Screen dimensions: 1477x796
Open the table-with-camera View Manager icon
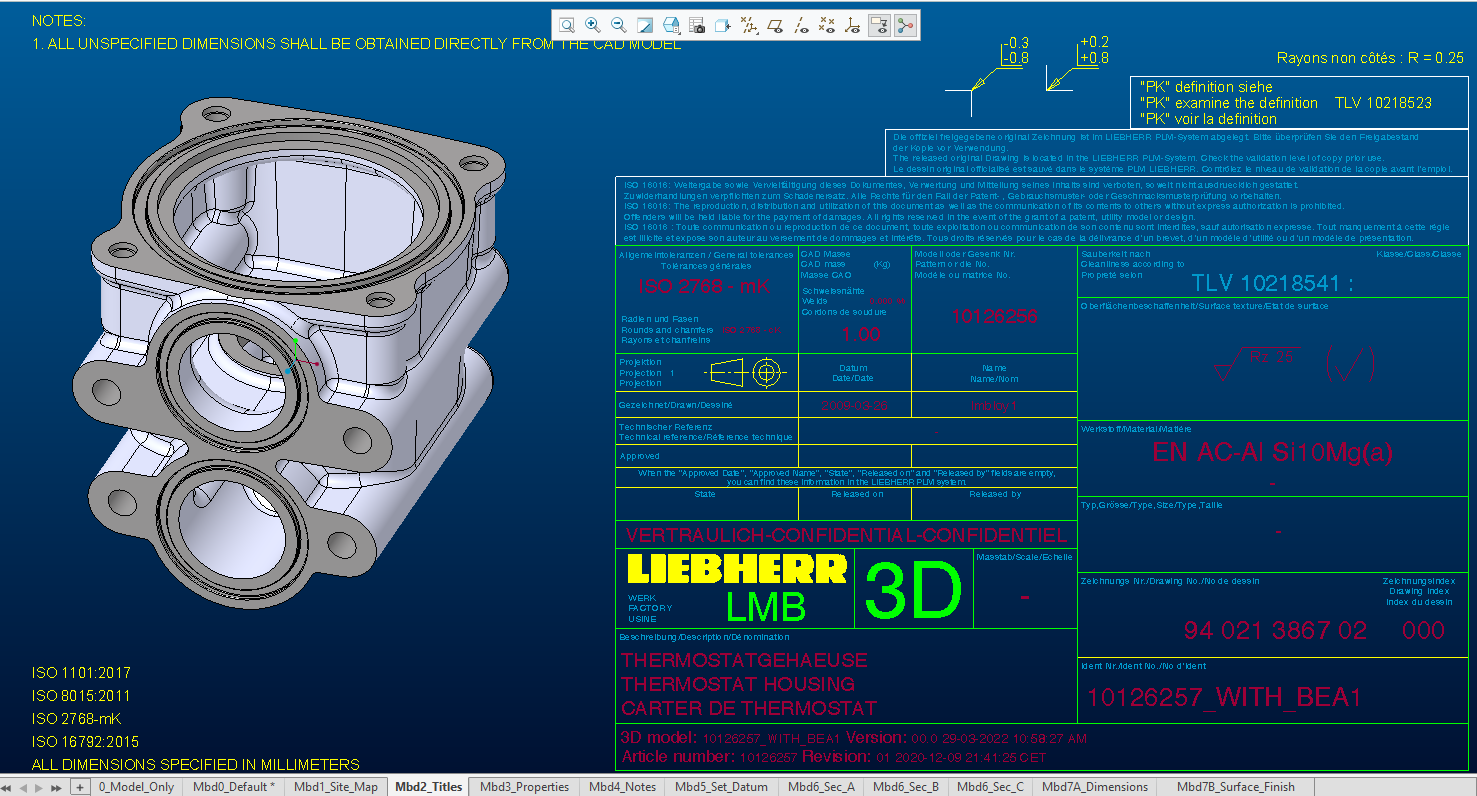(697, 25)
